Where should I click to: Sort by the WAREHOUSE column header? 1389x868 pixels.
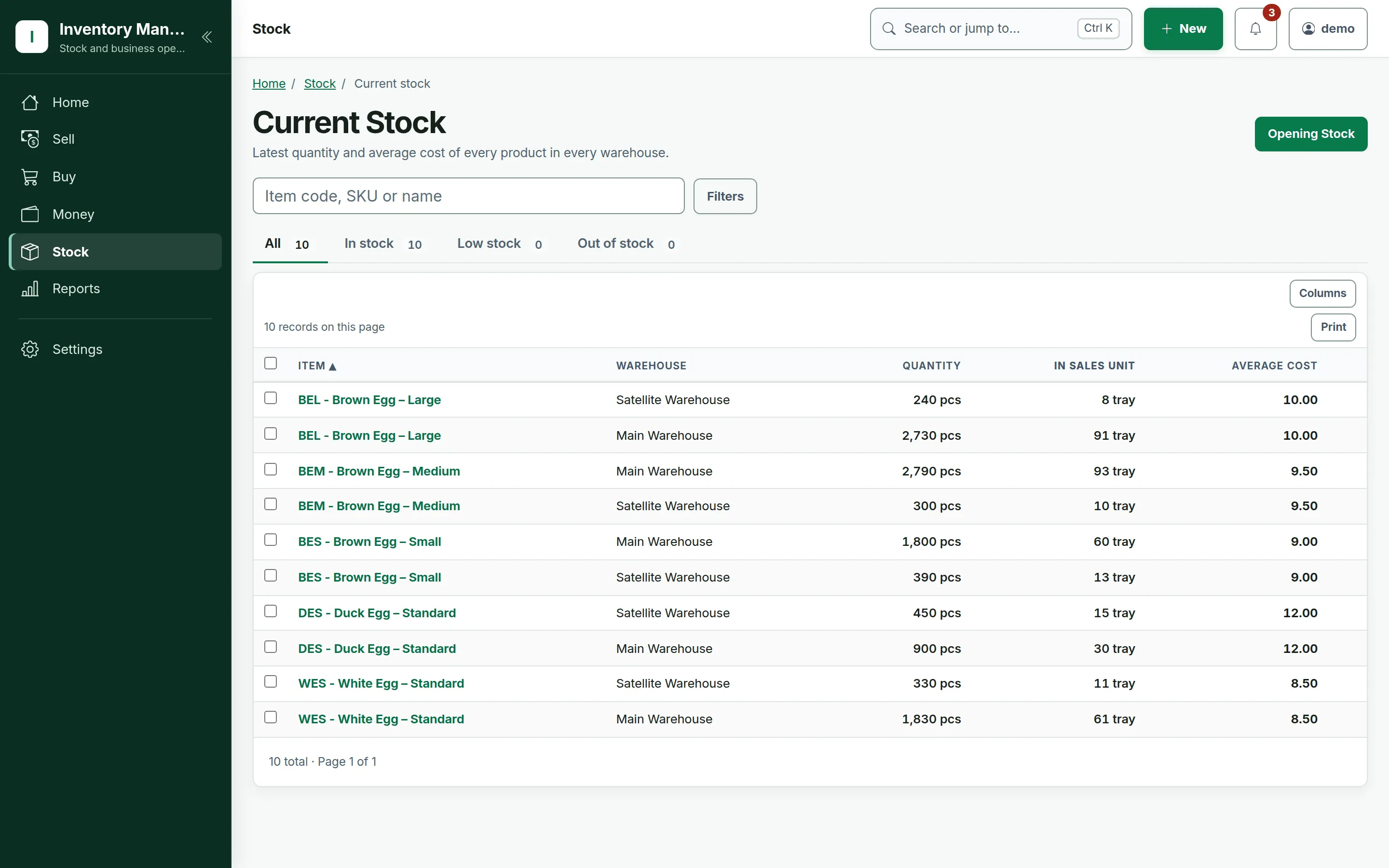pyautogui.click(x=651, y=366)
